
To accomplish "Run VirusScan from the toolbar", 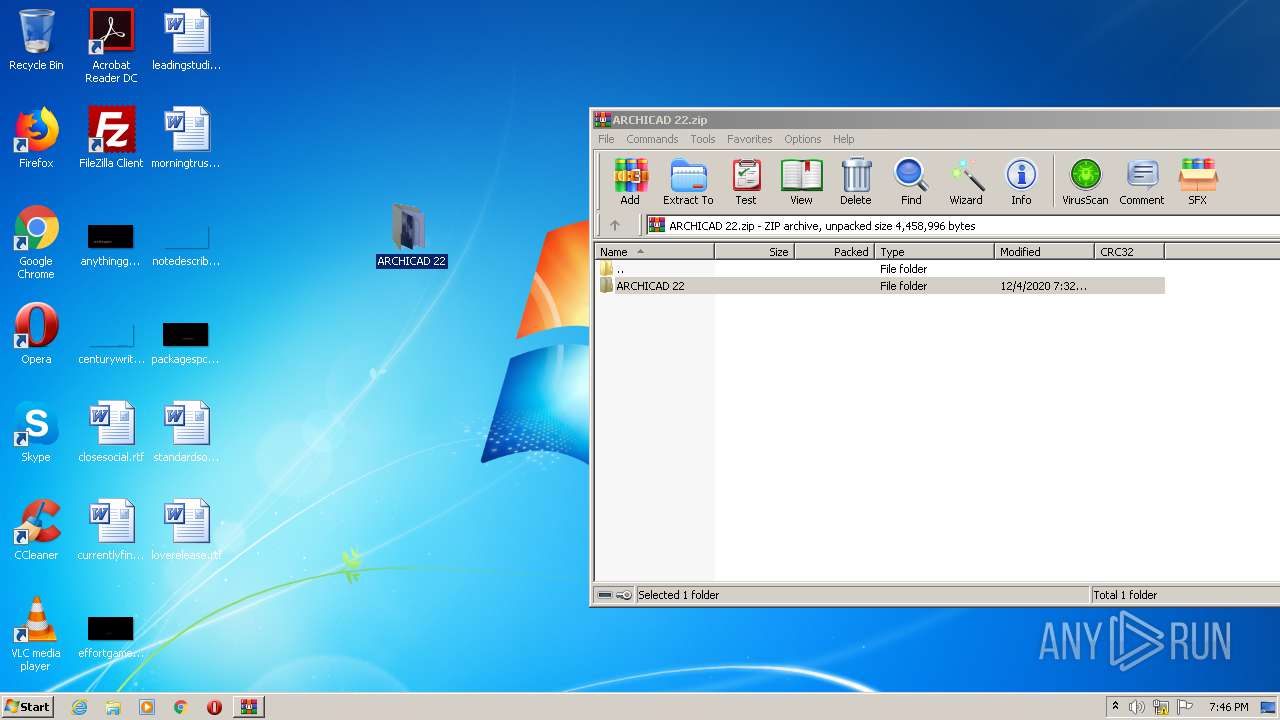I will tap(1085, 182).
